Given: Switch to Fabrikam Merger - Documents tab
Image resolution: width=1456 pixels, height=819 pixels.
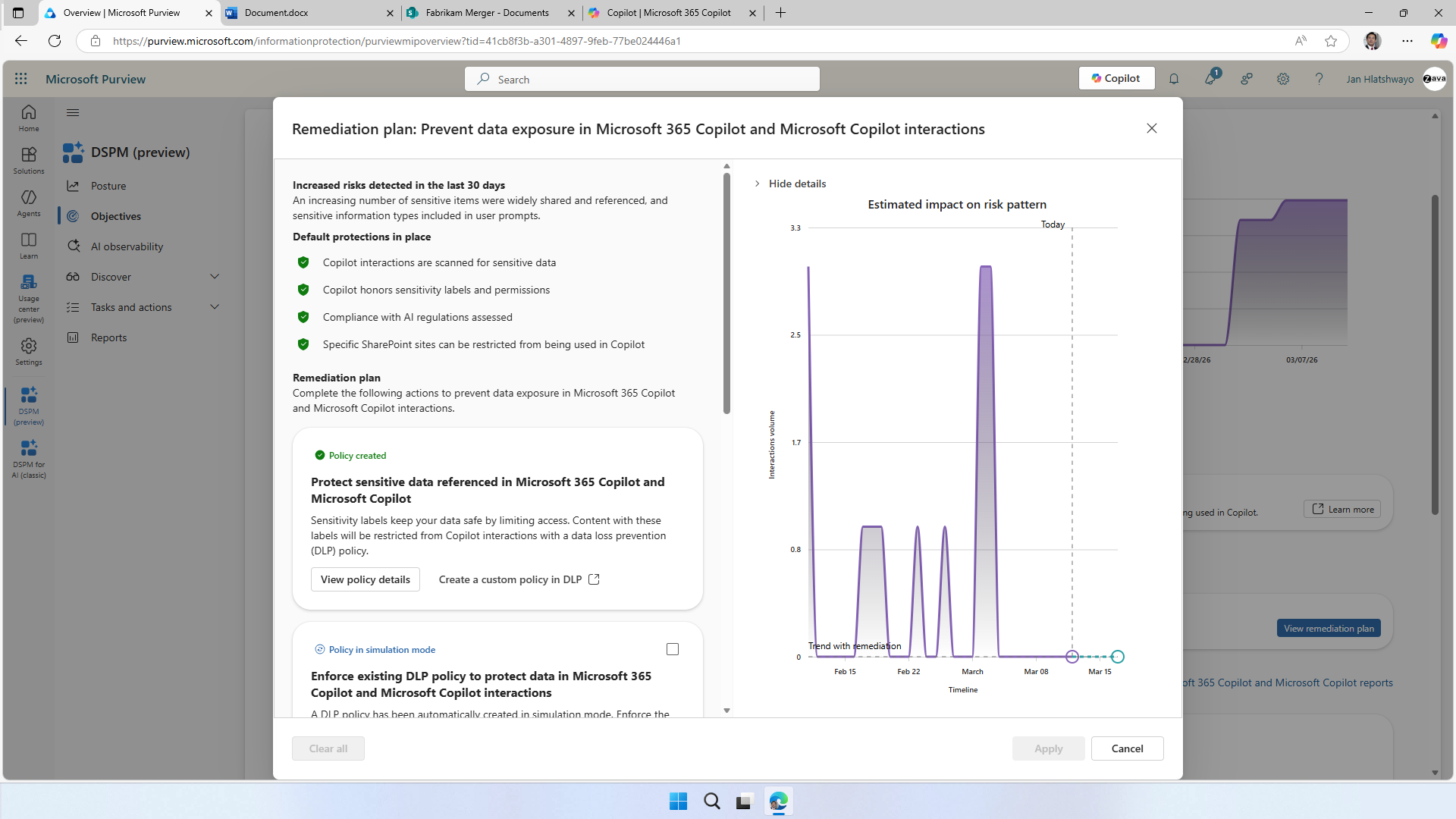Looking at the screenshot, I should point(491,13).
